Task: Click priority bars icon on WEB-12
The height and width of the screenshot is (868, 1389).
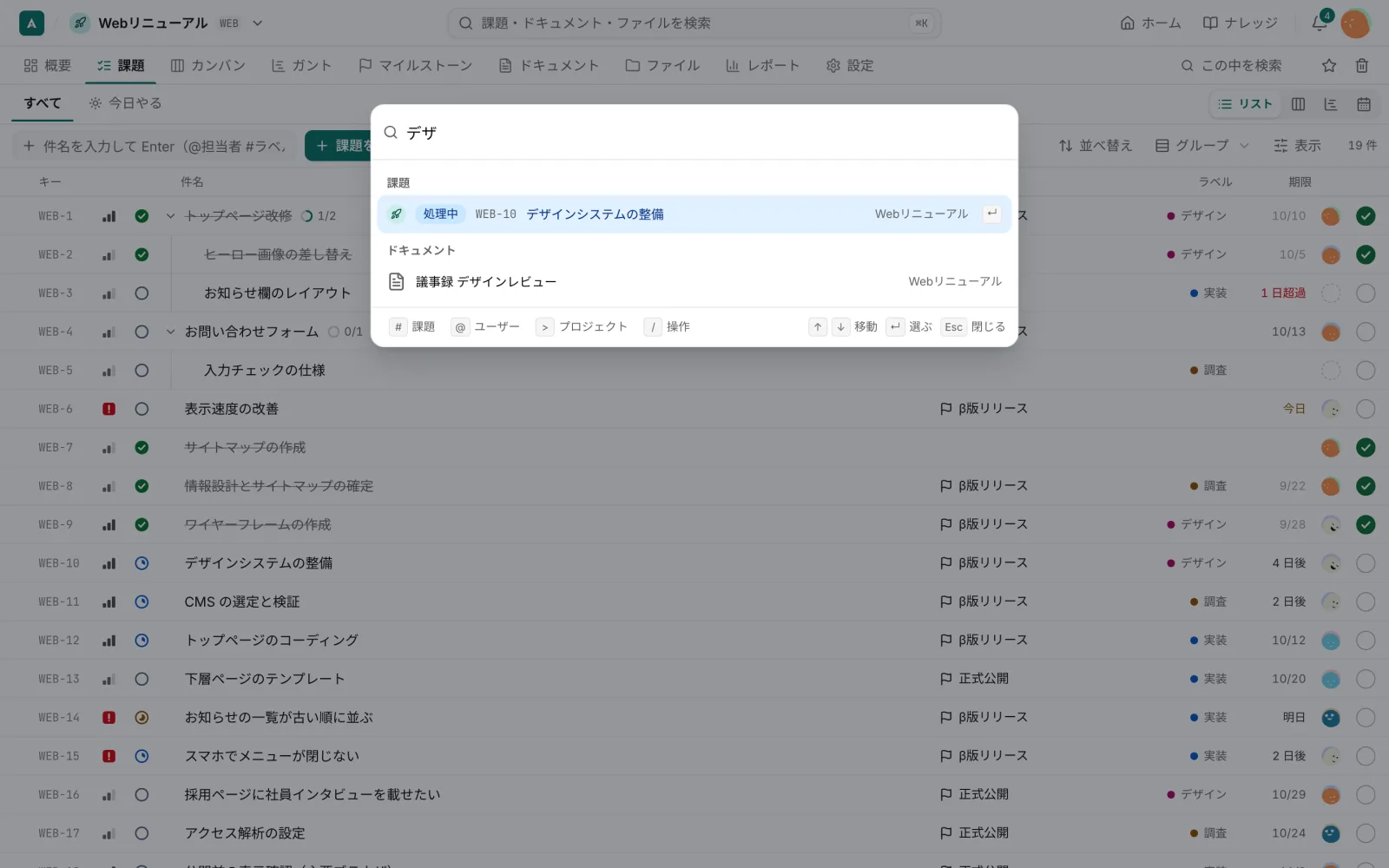Action: click(109, 641)
